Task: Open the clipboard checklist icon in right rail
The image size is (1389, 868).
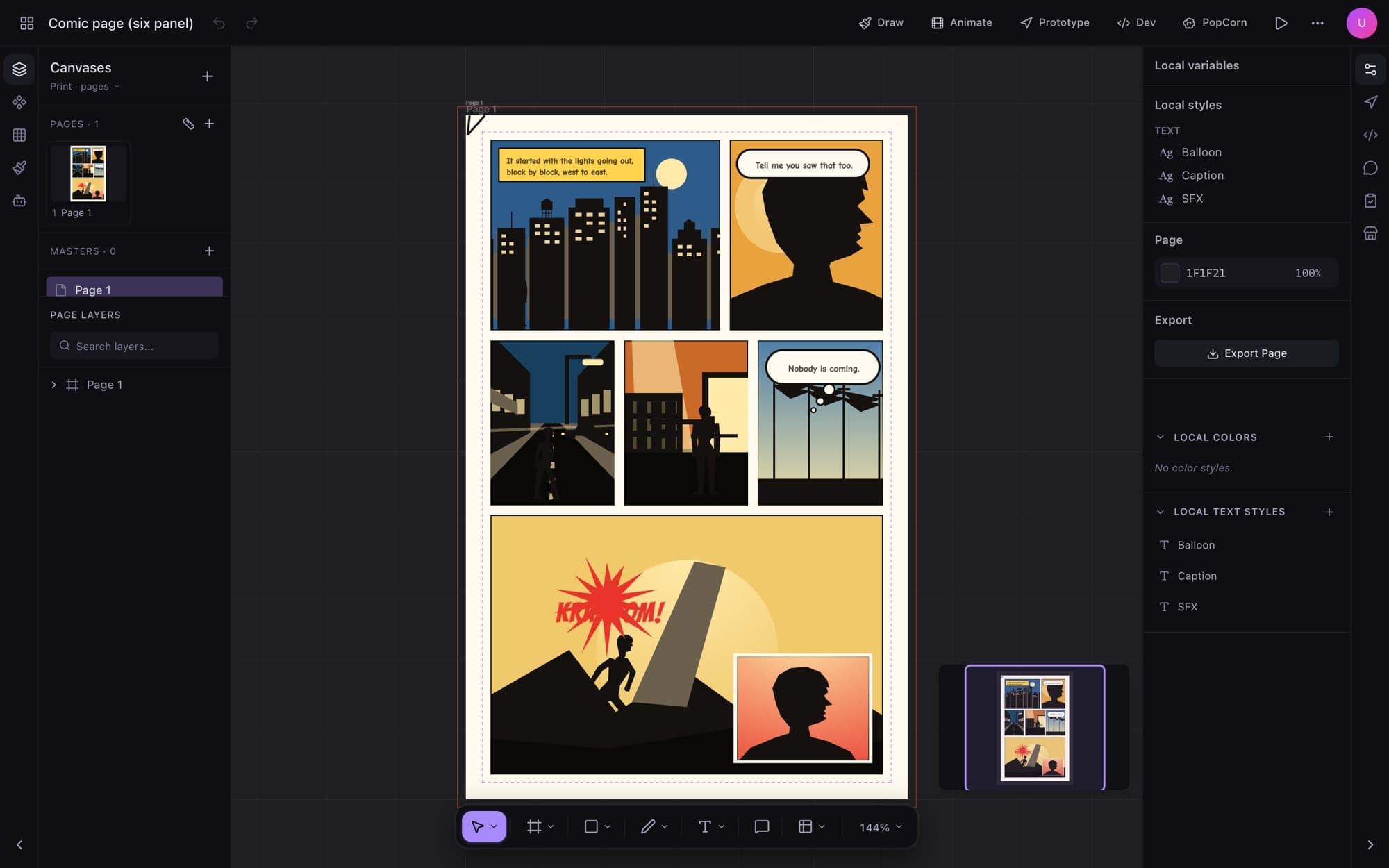Action: tap(1370, 201)
